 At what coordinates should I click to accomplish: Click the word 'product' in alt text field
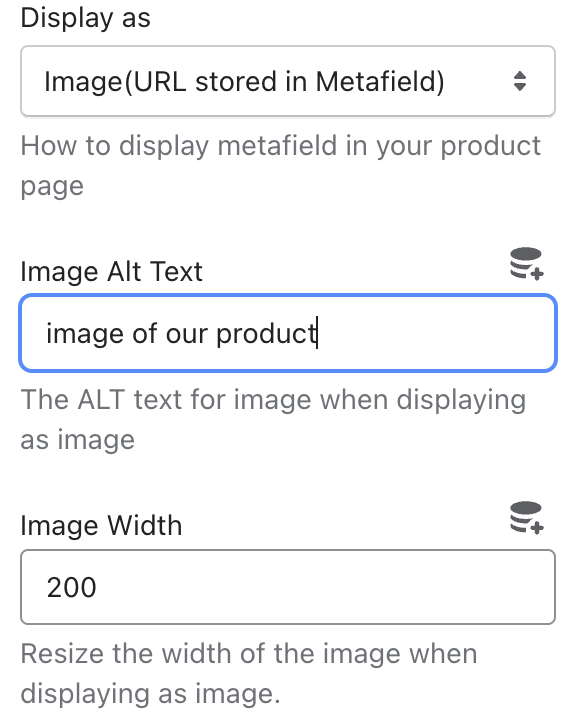266,334
